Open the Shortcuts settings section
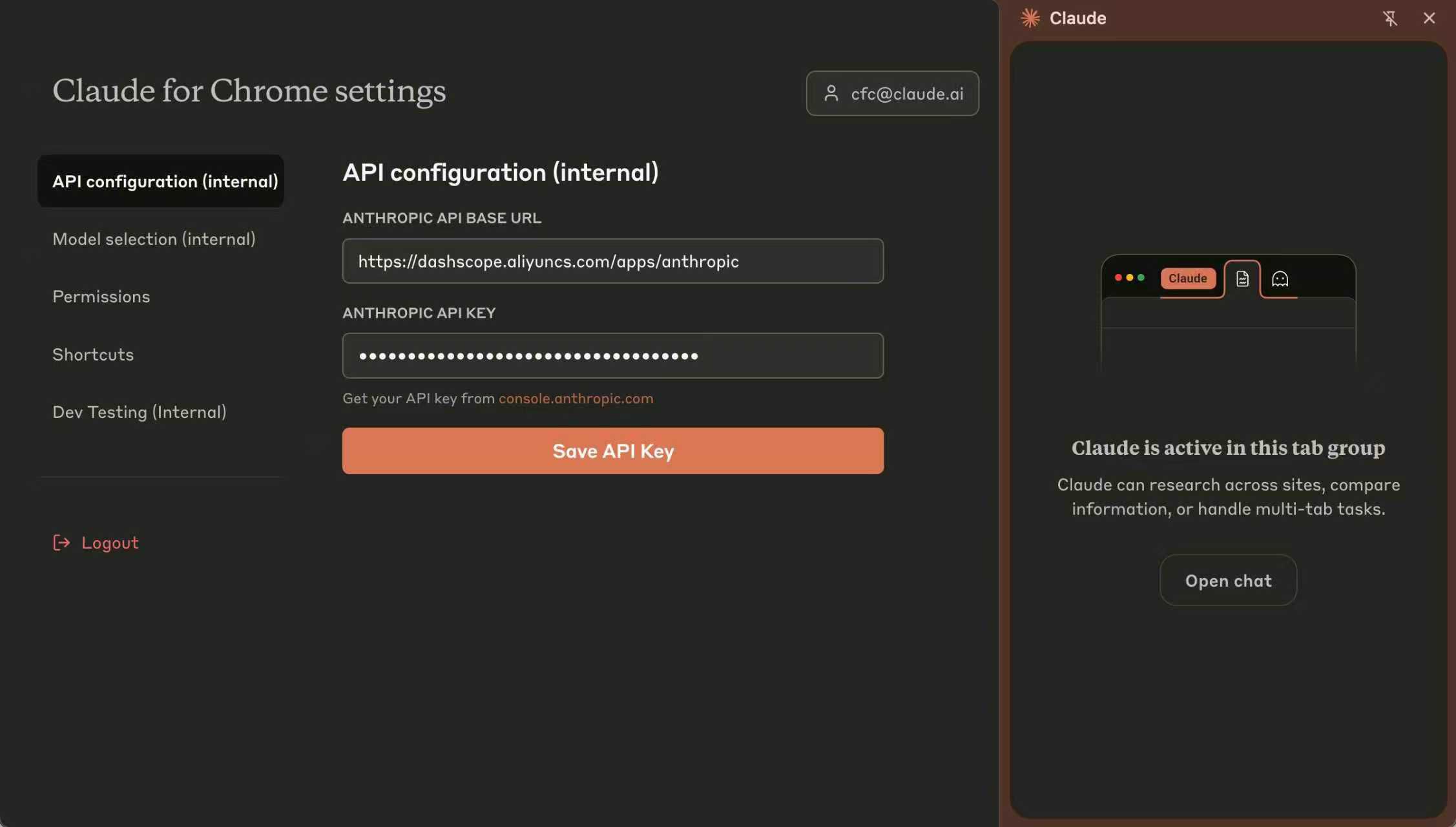Image resolution: width=1456 pixels, height=827 pixels. coord(93,354)
